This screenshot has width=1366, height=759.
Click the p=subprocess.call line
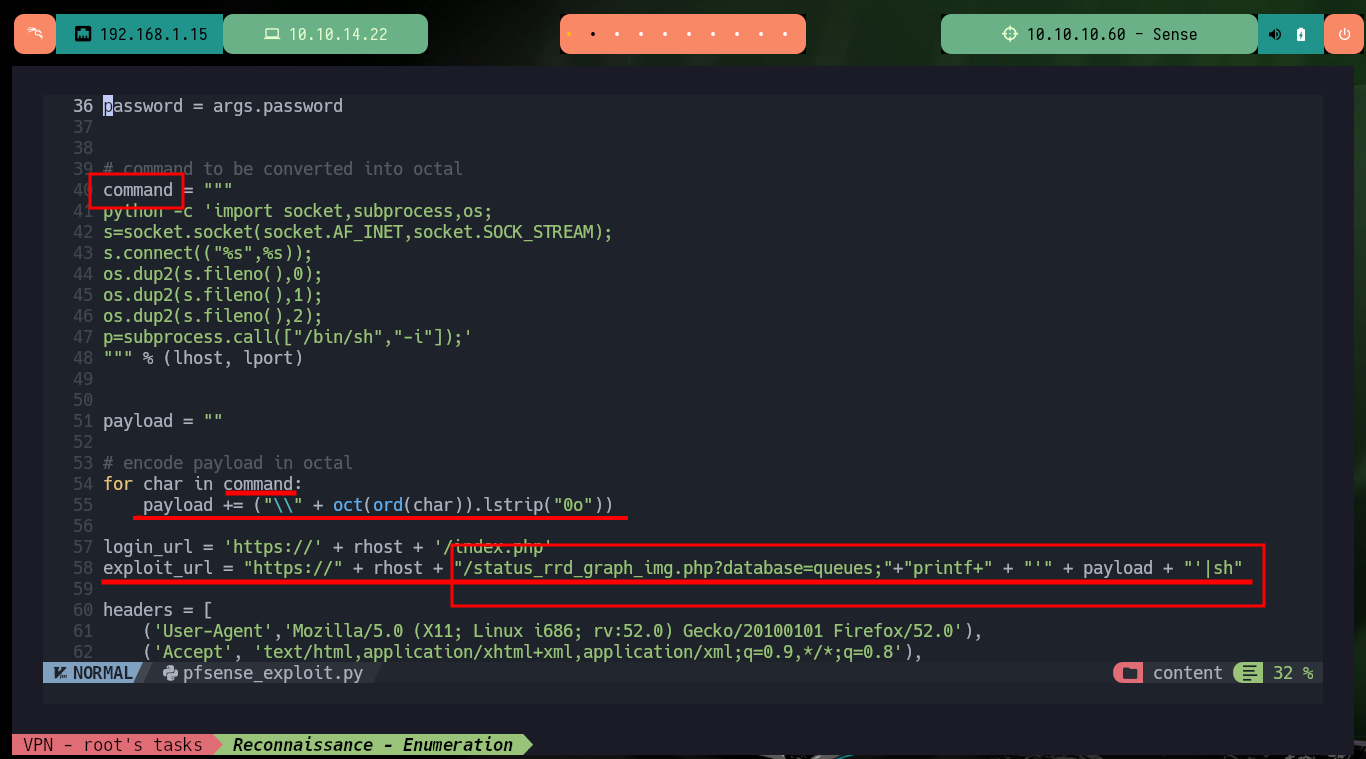288,337
